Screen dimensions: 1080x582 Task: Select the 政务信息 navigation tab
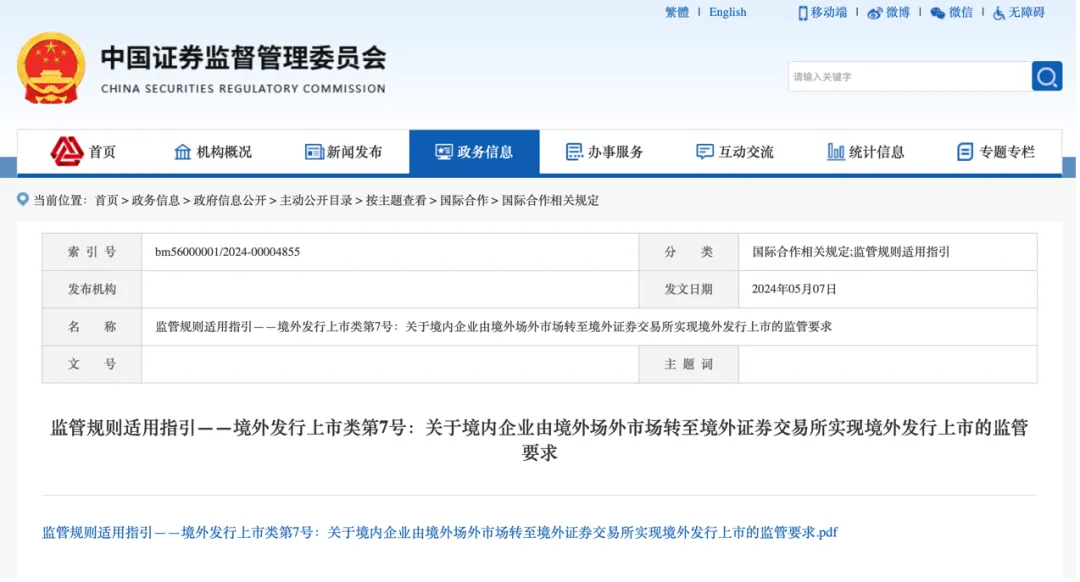click(476, 152)
